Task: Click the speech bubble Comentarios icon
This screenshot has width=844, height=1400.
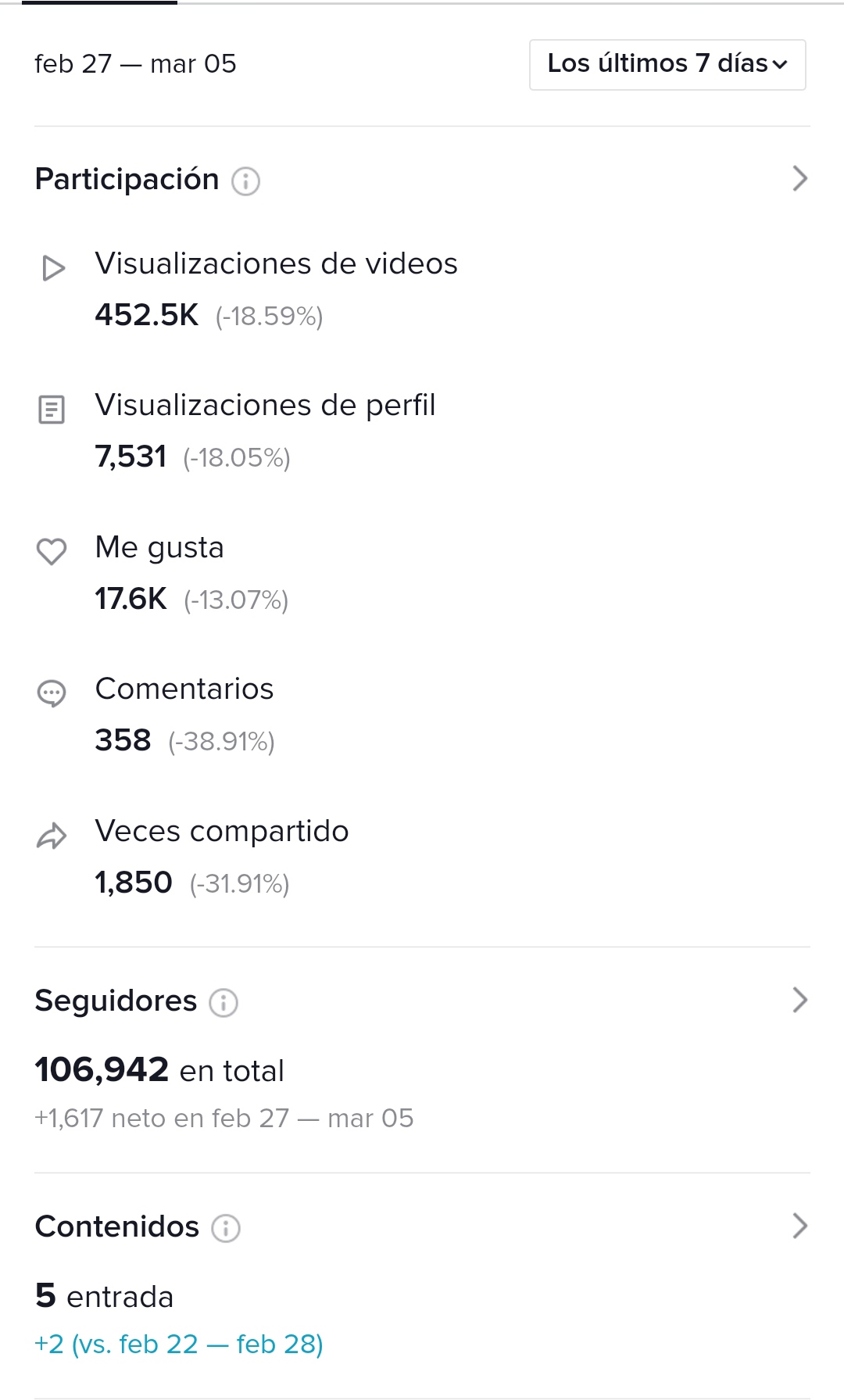Action: point(52,693)
